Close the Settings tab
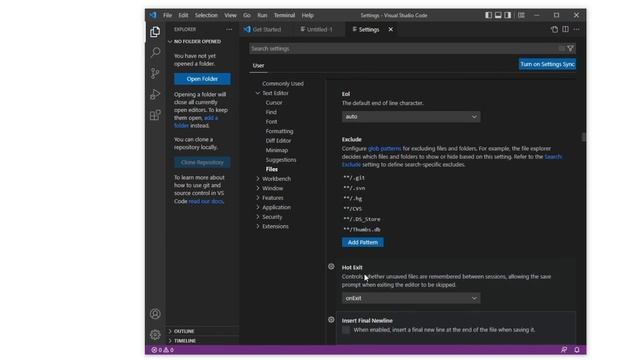 pos(391,29)
